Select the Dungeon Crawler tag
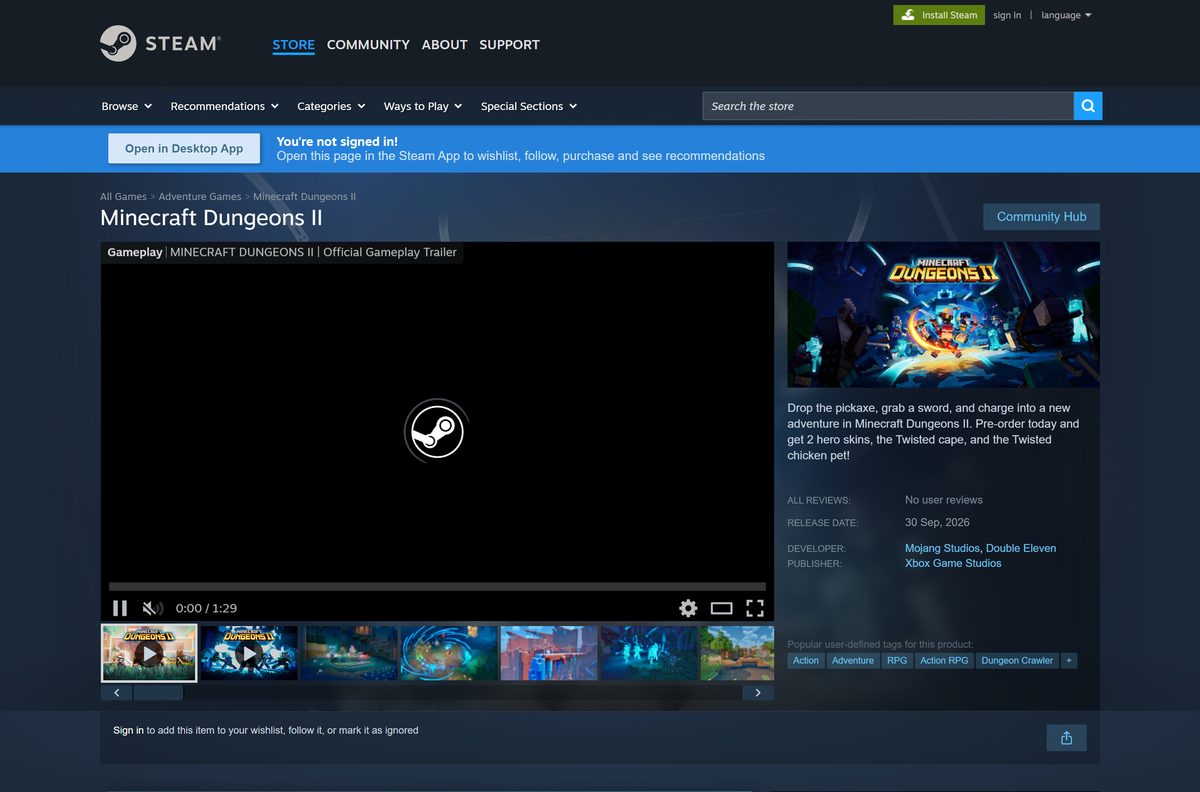The width and height of the screenshot is (1200, 792). click(1017, 661)
